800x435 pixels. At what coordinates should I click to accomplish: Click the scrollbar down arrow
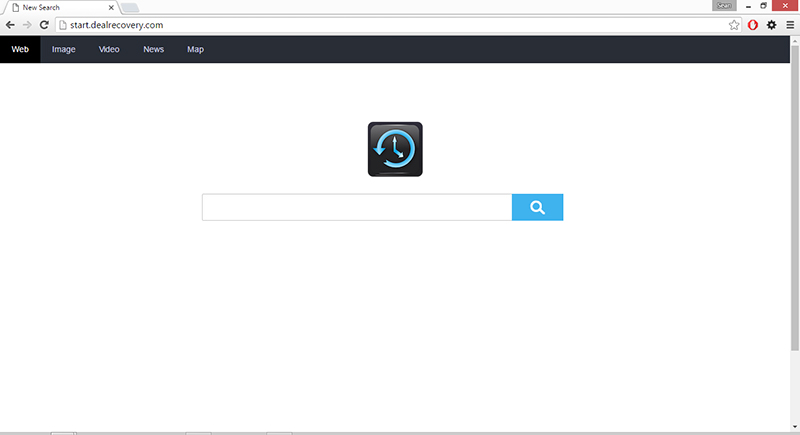(795, 427)
